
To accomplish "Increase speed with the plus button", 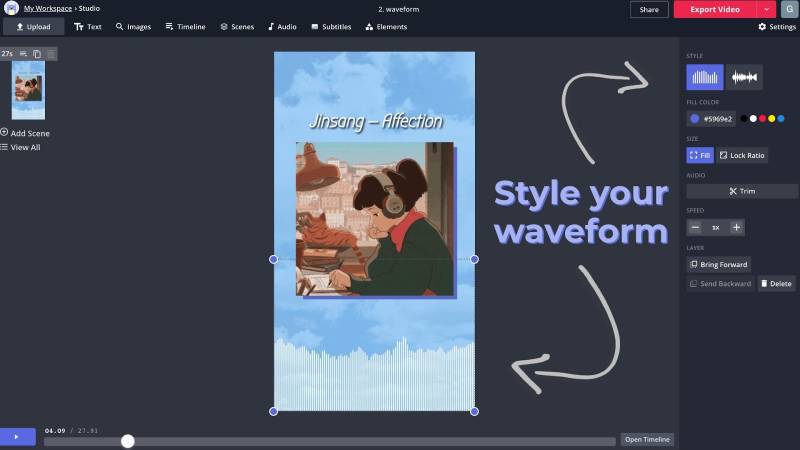I will pyautogui.click(x=736, y=228).
